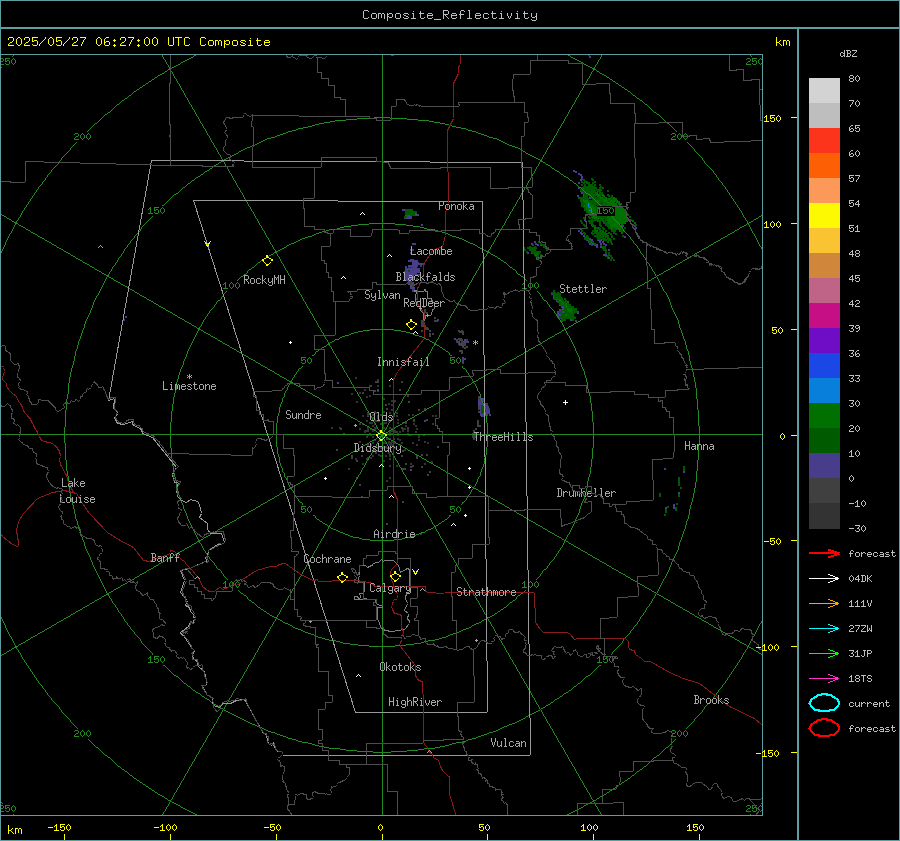Screen dimensions: 900x841
Task: Pick the magenta 42-39 dBZ color swatch
Action: pyautogui.click(x=824, y=316)
